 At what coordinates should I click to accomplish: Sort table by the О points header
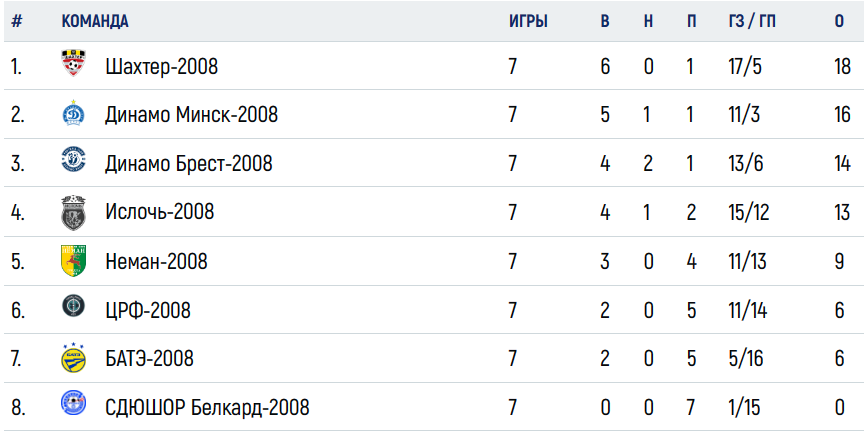pyautogui.click(x=839, y=21)
